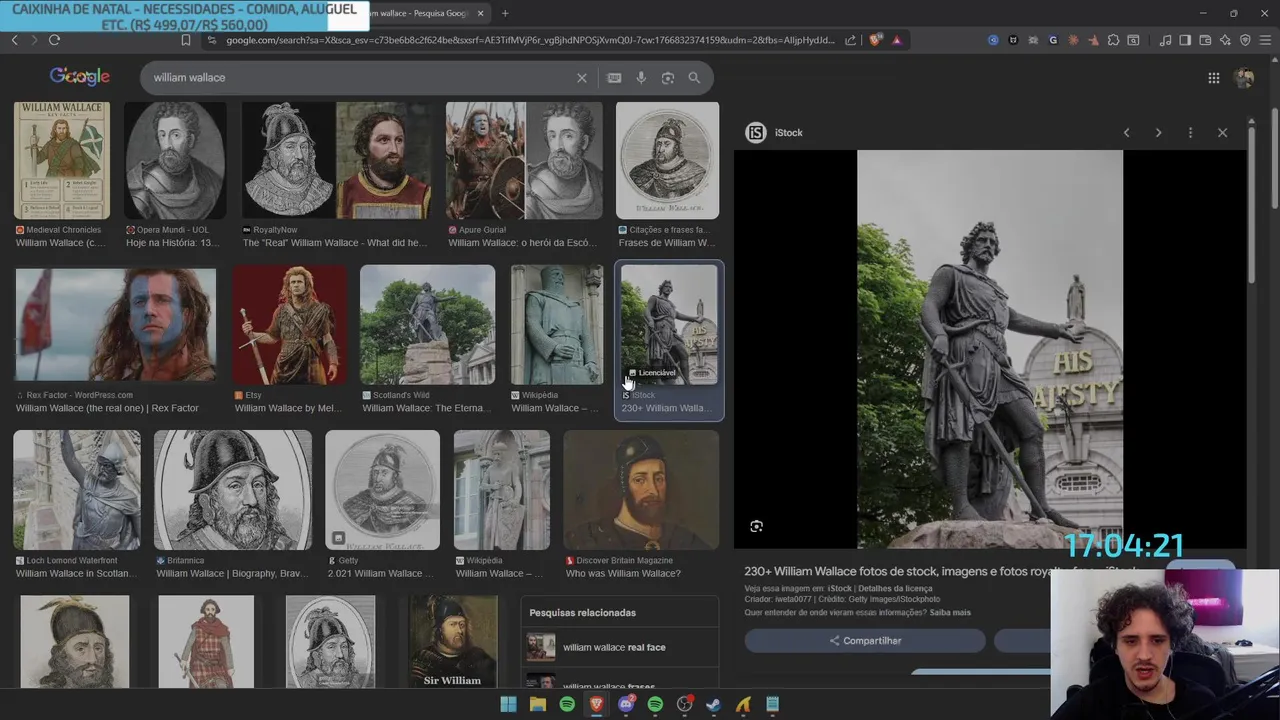This screenshot has width=1280, height=720.
Task: Go to the previous image in preview
Action: (x=1126, y=132)
